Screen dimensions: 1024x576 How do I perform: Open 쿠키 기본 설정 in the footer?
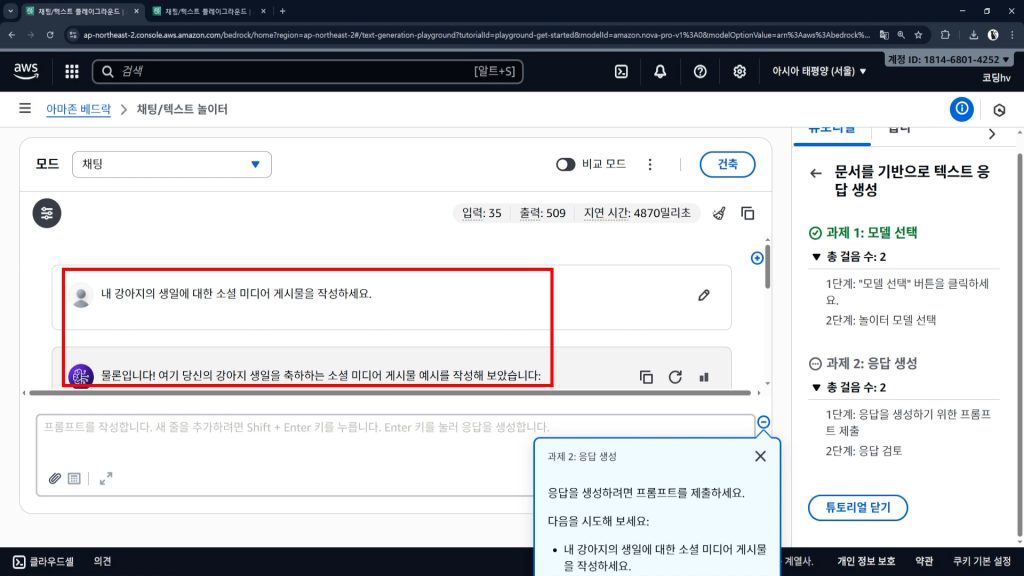click(x=982, y=561)
